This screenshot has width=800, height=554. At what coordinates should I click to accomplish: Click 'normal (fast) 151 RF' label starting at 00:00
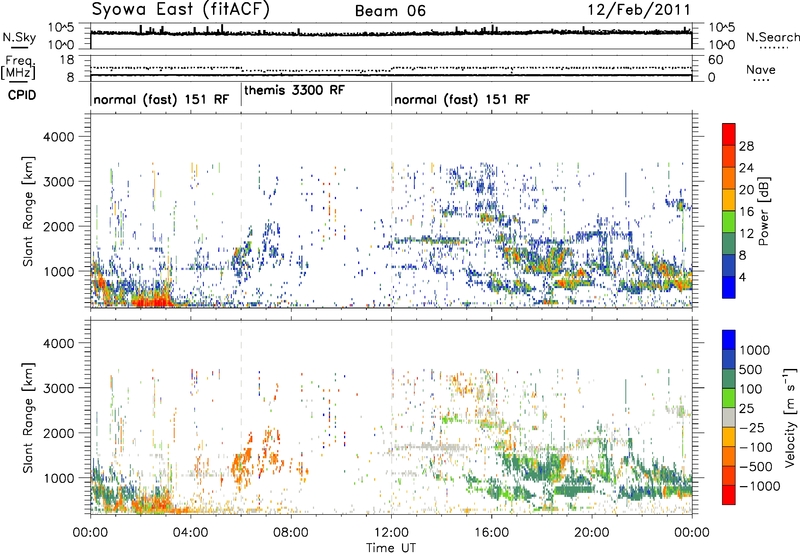[x=161, y=99]
